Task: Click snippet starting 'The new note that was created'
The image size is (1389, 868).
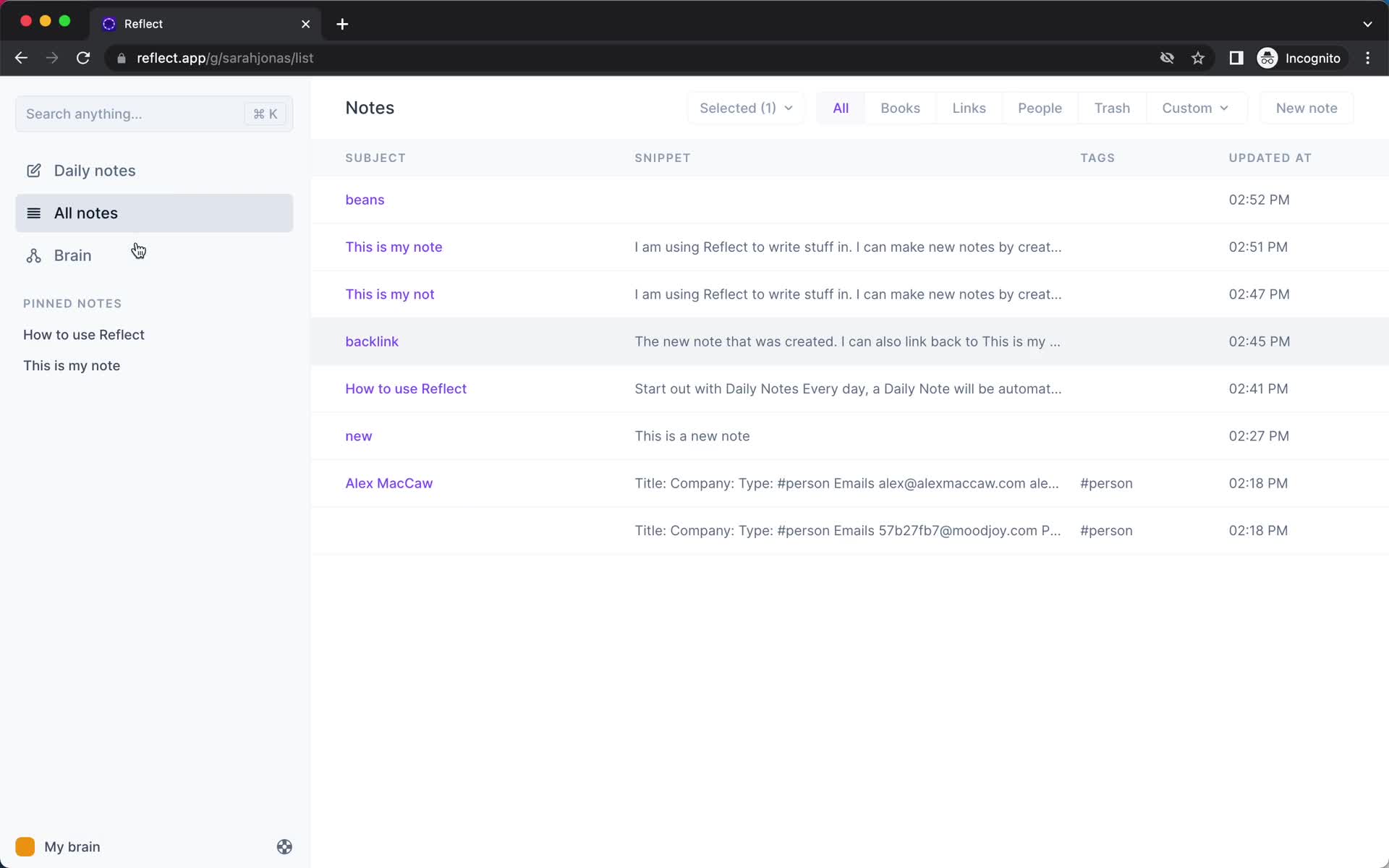Action: point(847,341)
